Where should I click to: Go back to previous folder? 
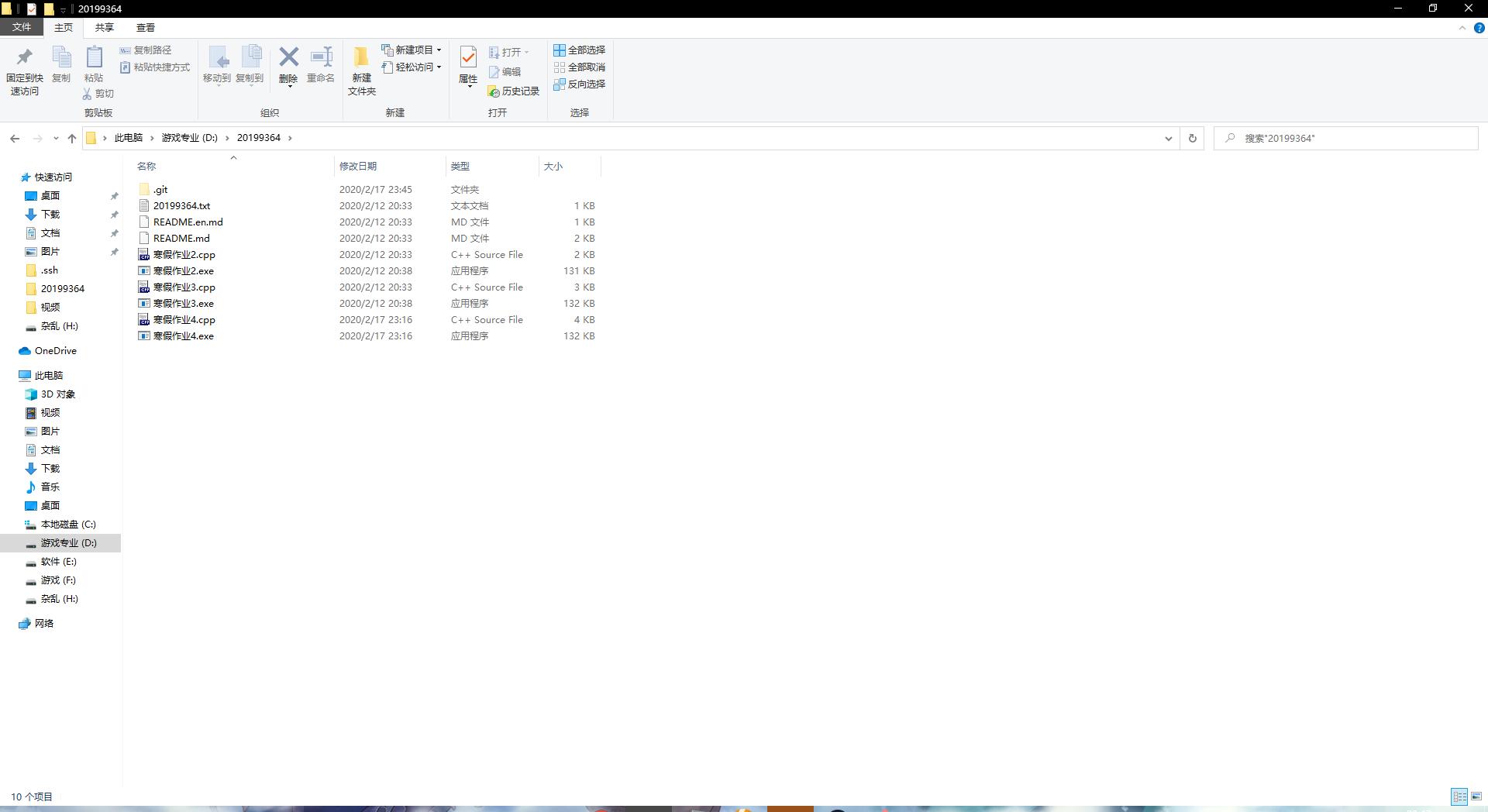click(15, 139)
